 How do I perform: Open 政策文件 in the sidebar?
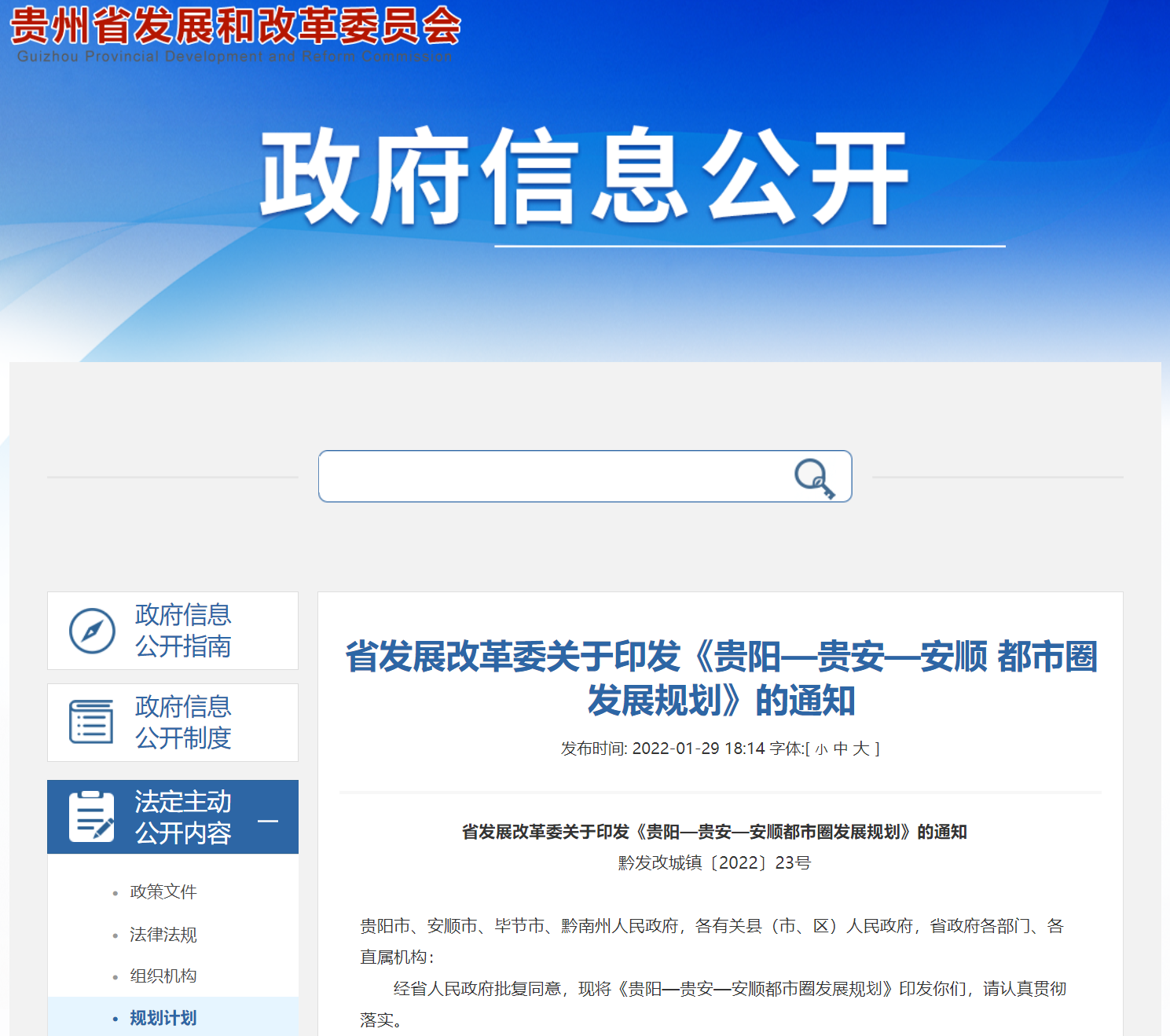[163, 892]
